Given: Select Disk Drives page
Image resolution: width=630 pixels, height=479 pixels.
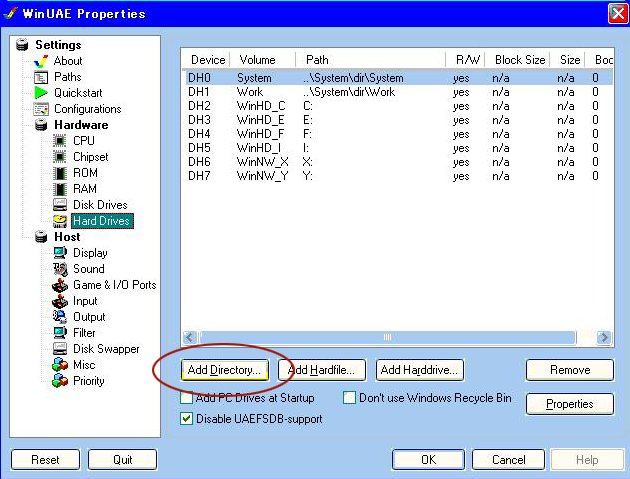Looking at the screenshot, I should click(100, 205).
